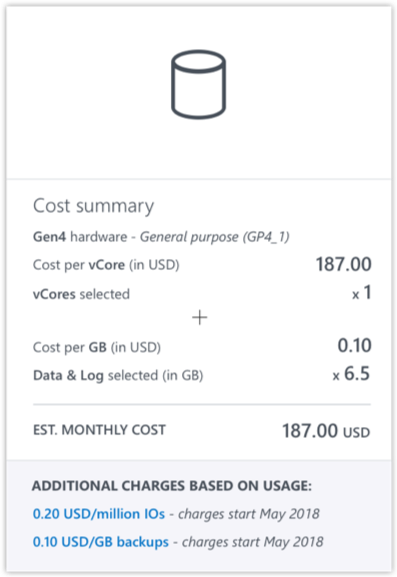The width and height of the screenshot is (397, 577).
Task: Select the Cost summary heading
Action: [93, 206]
